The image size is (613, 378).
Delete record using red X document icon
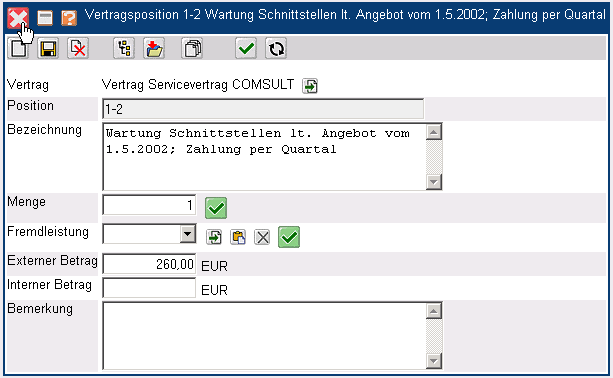click(x=78, y=48)
